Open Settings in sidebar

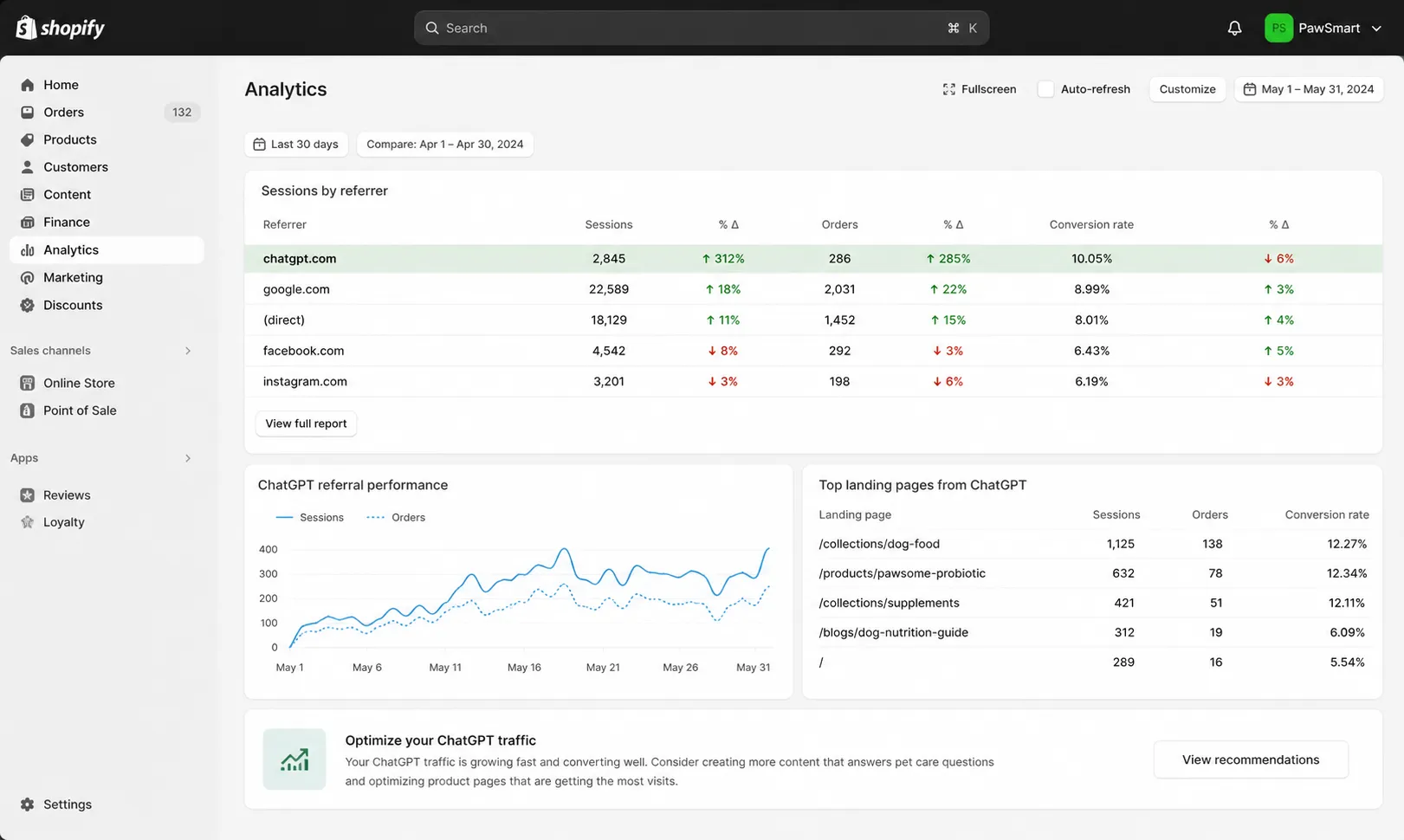pyautogui.click(x=107, y=804)
